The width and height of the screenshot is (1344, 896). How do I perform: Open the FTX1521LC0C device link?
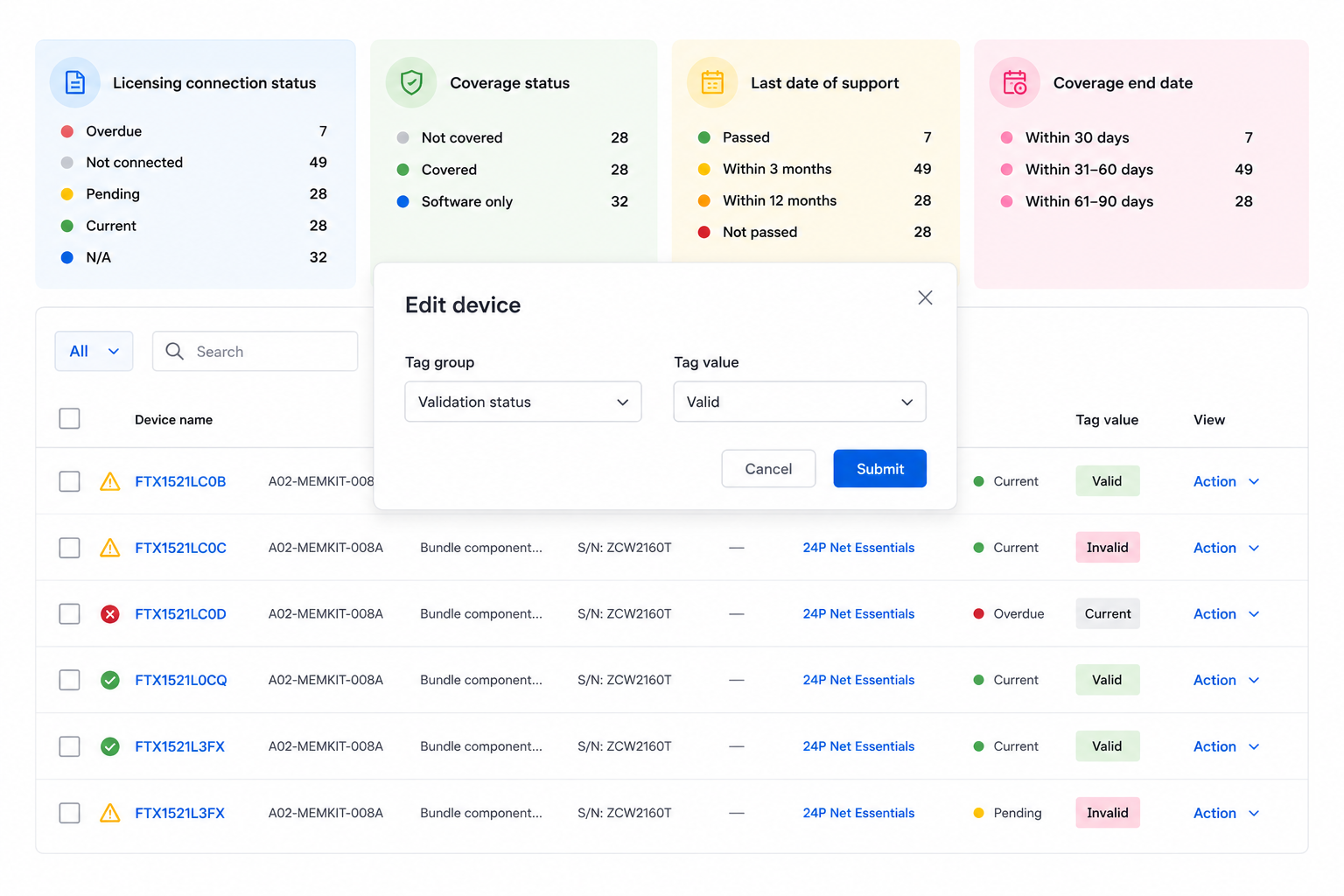(x=180, y=548)
